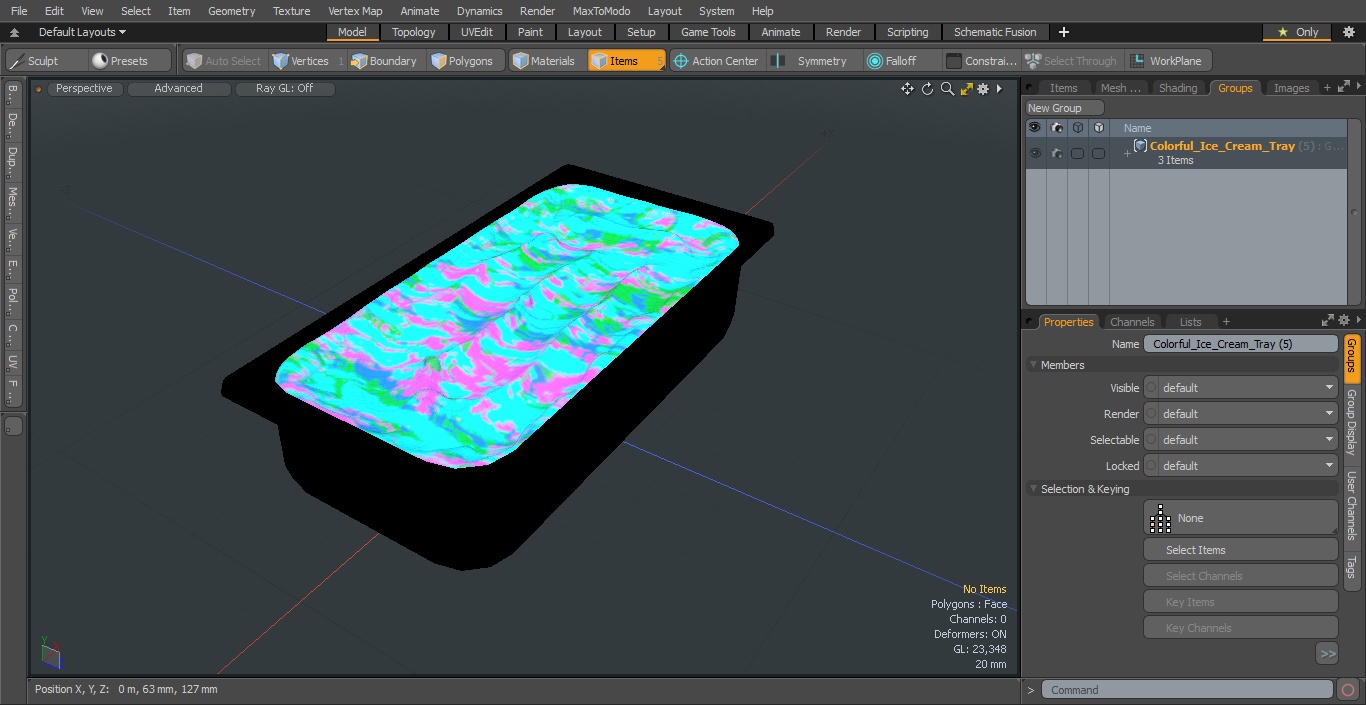This screenshot has width=1366, height=705.
Task: Click the viewport rotate icon
Action: click(x=927, y=89)
